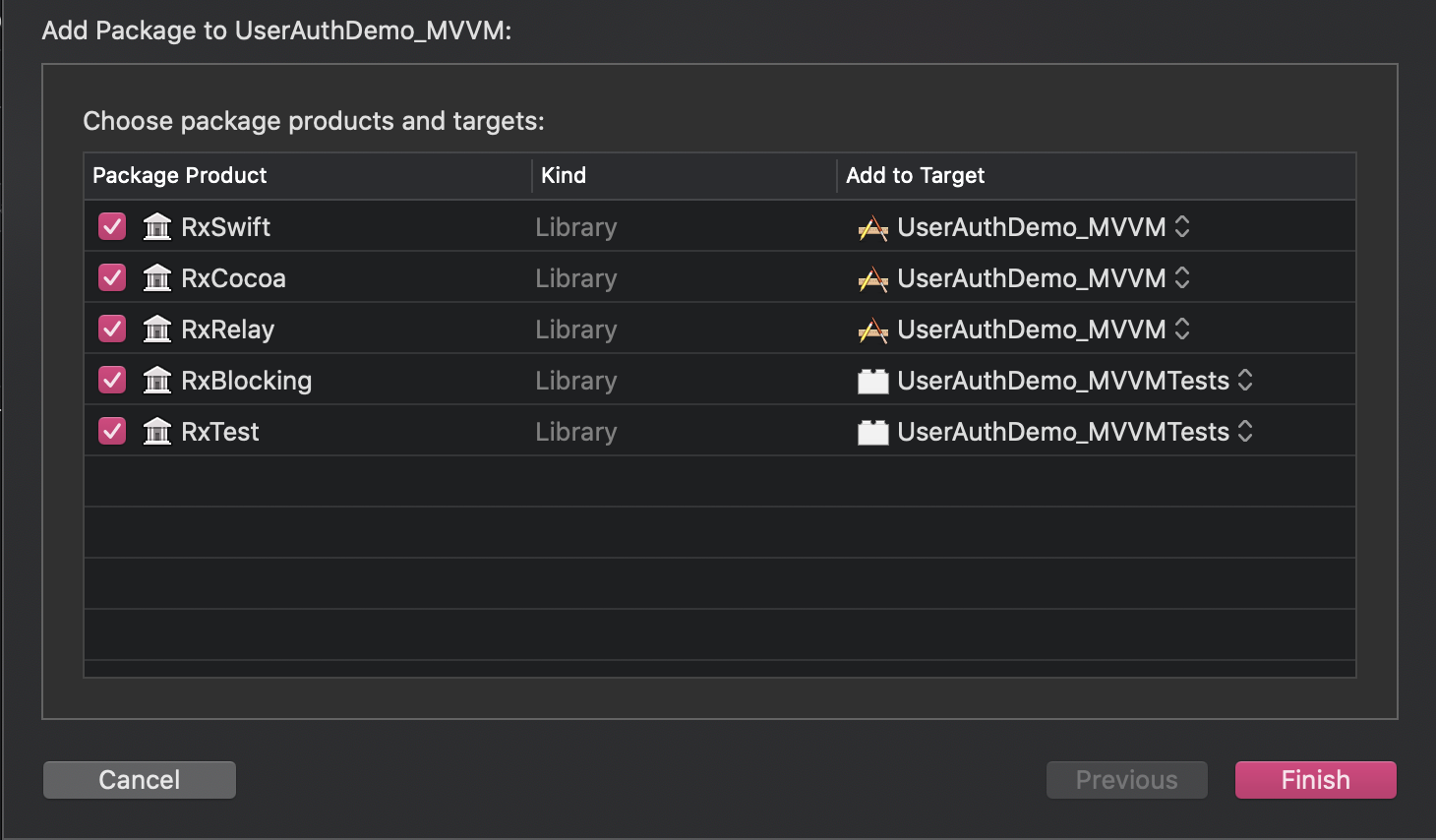Open target dropdown for RxRelay
Viewport: 1436px width, 840px height.
(x=1182, y=330)
